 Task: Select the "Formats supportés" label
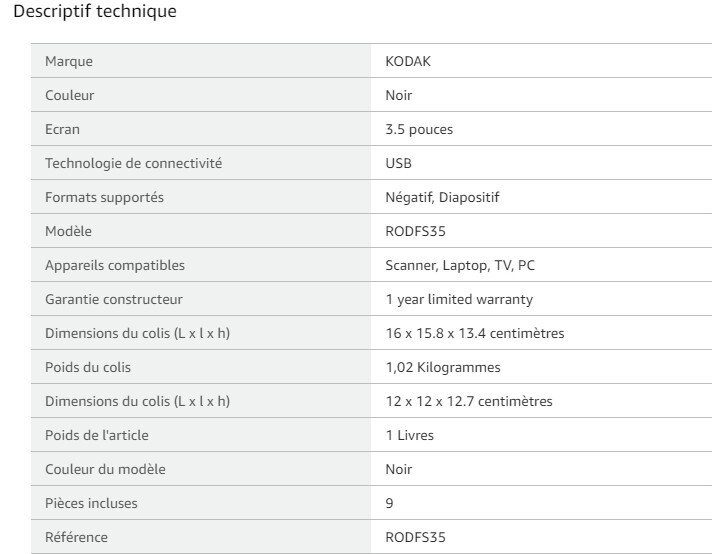[104, 198]
